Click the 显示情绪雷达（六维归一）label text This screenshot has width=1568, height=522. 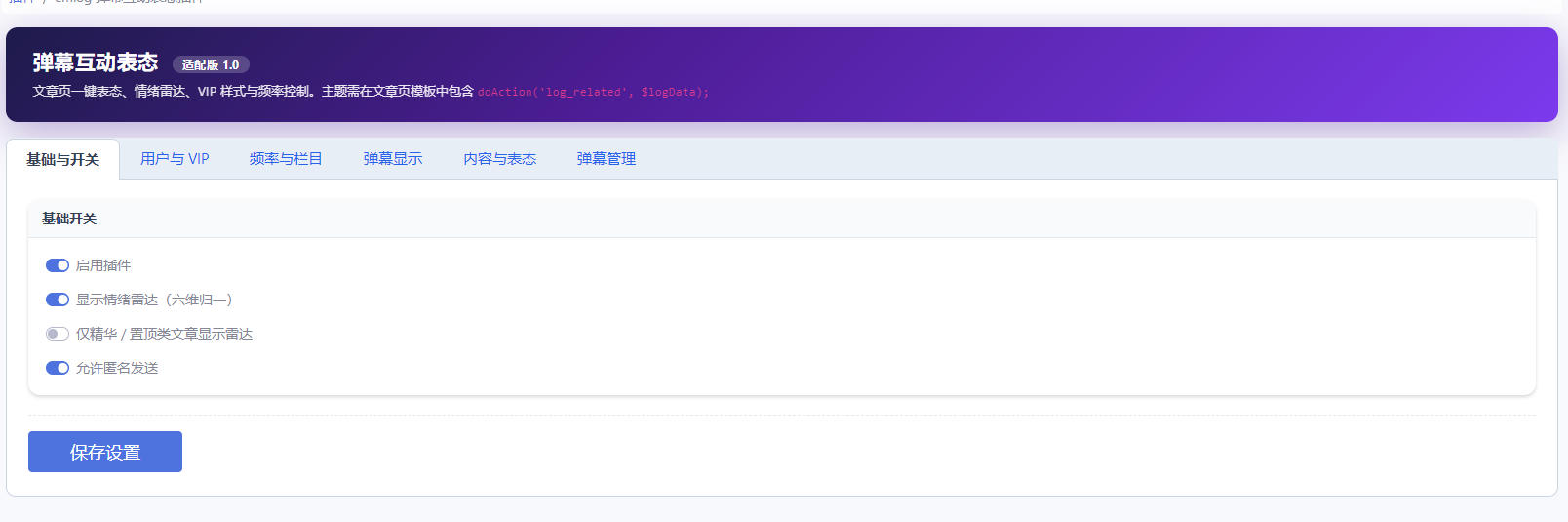coord(154,300)
